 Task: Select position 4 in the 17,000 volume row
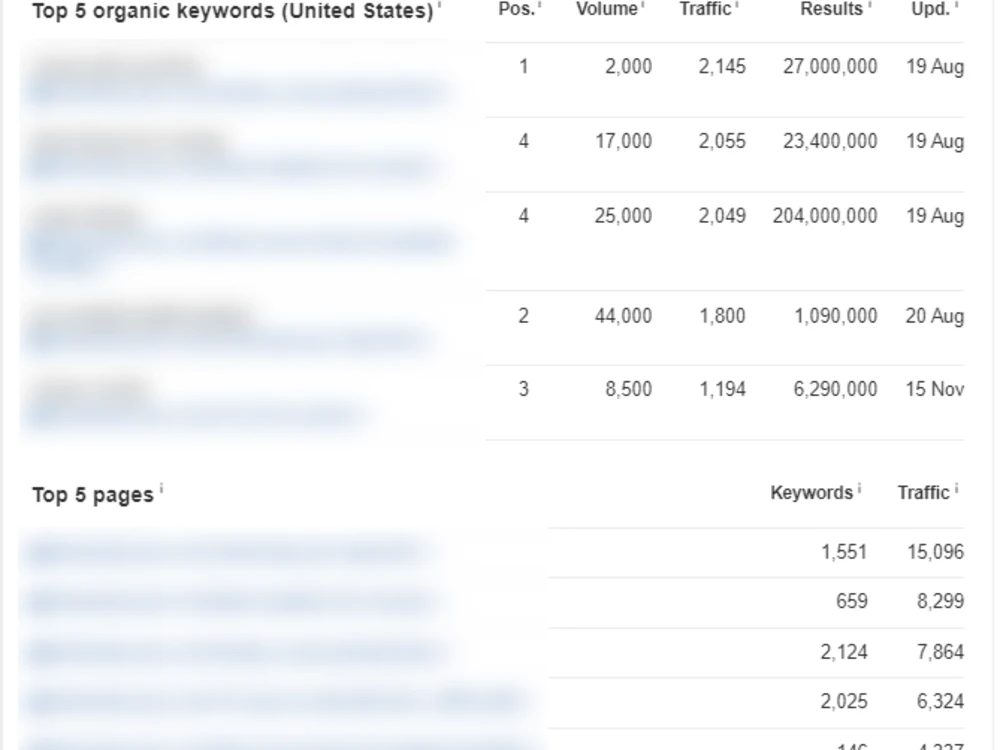click(524, 141)
